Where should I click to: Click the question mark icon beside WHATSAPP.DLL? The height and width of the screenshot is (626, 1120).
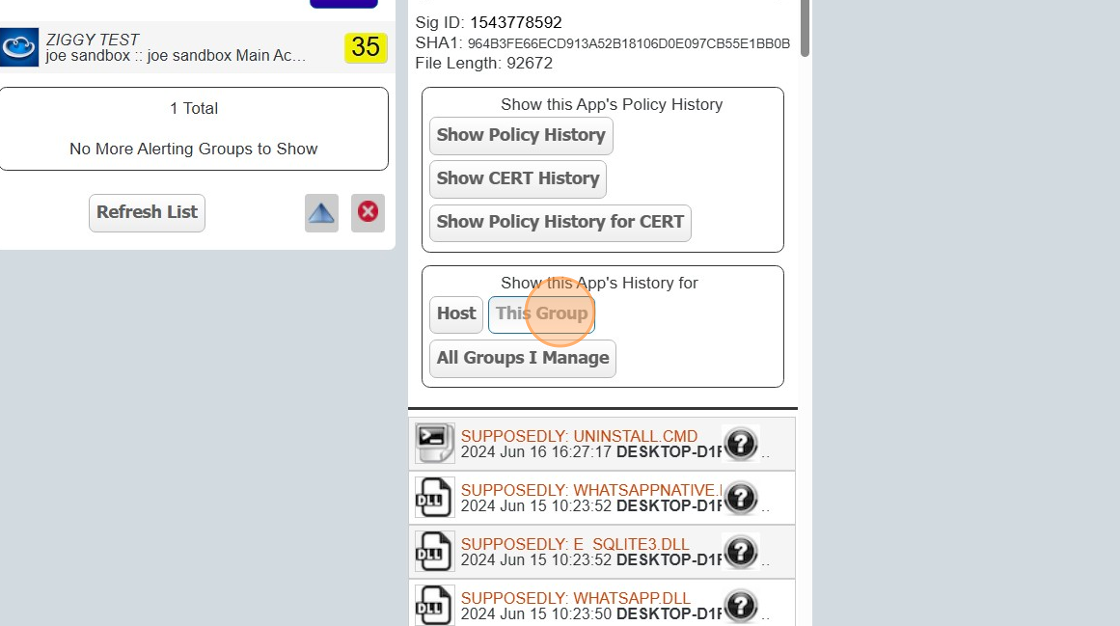click(741, 605)
